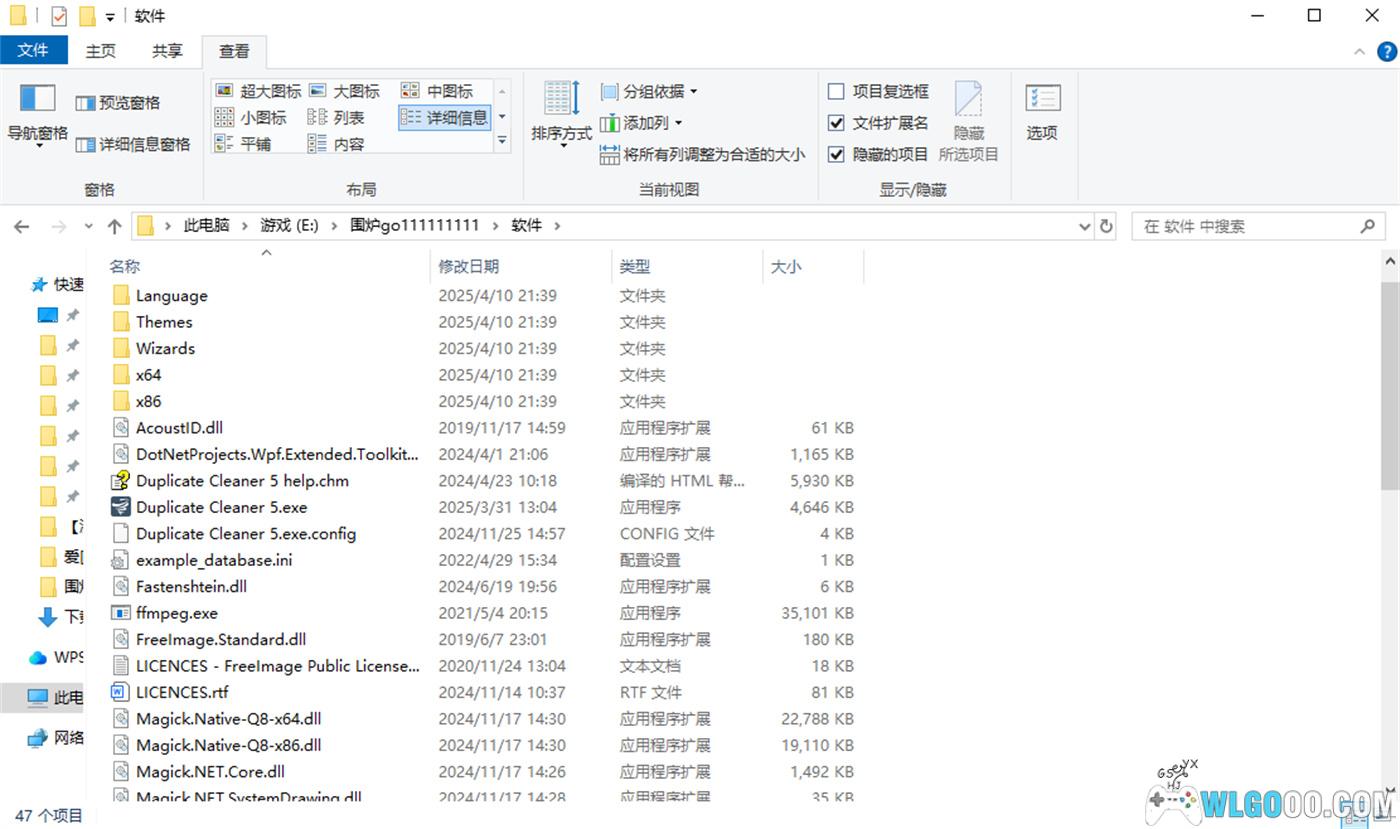The image size is (1400, 829).
Task: Click the Options icon in ribbon
Action: 1042,99
